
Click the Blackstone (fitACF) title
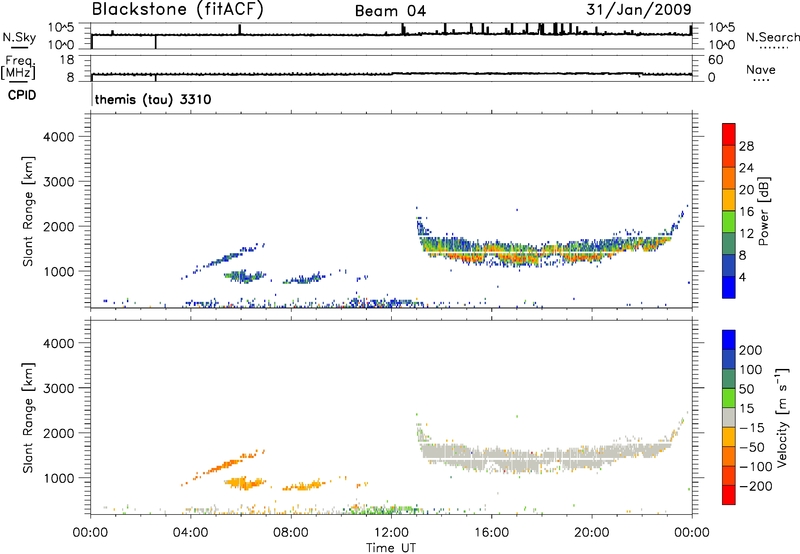tap(178, 10)
